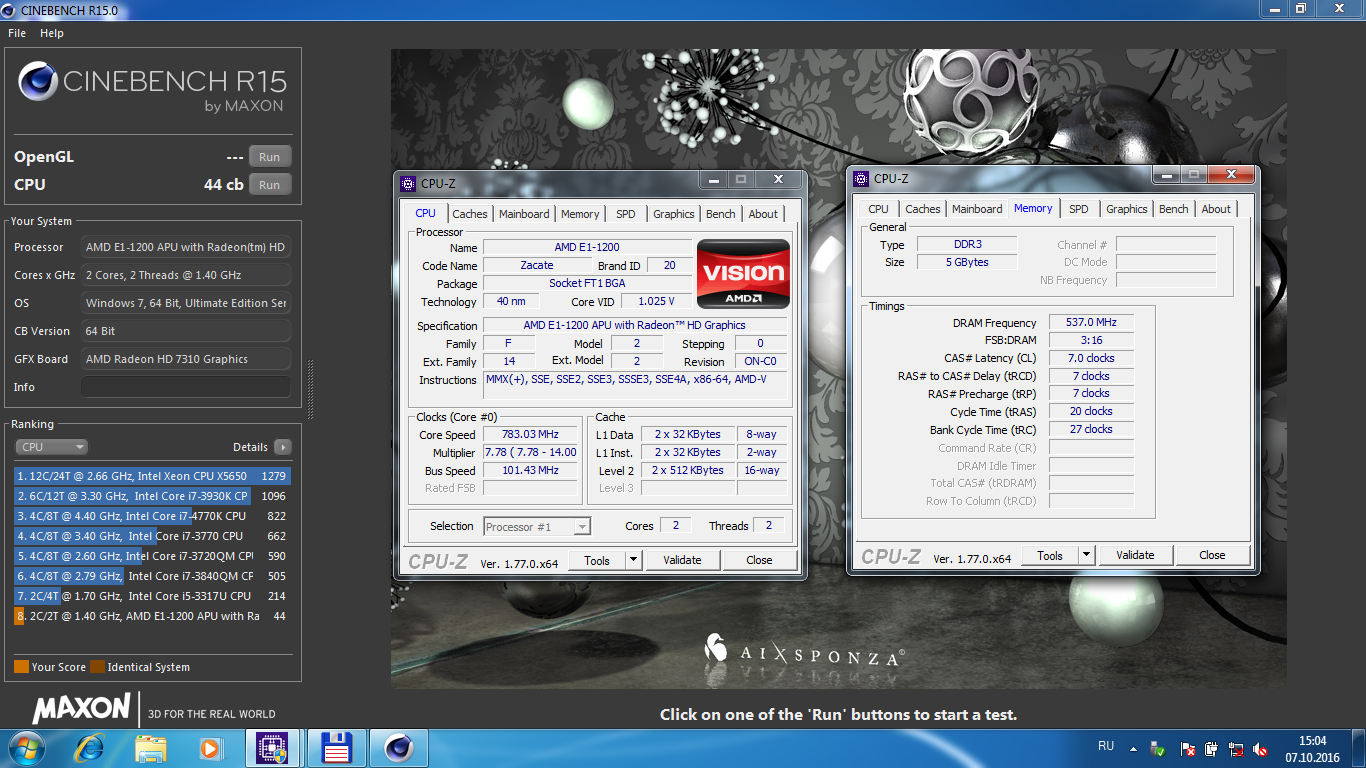Select Core i7-3840QM ranking entry
Image resolution: width=1366 pixels, height=768 pixels.
pyautogui.click(x=152, y=576)
